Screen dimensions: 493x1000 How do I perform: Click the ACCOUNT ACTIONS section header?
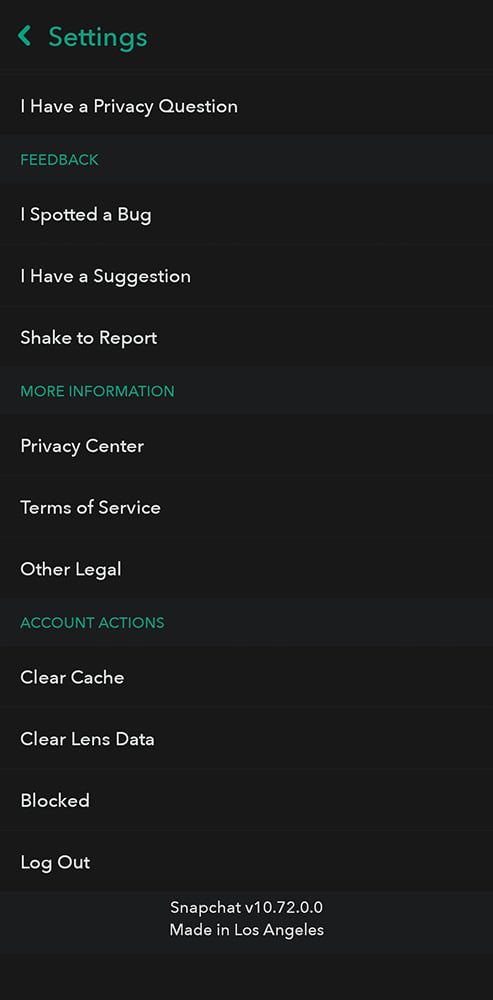point(92,622)
